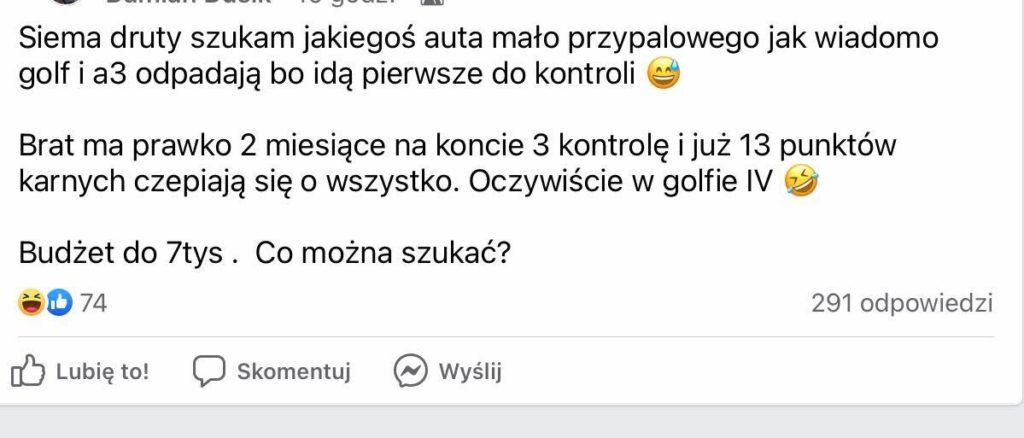Image resolution: width=1024 pixels, height=438 pixels.
Task: Click the speech bubble icon beside Skomentuj
Action: click(x=209, y=371)
